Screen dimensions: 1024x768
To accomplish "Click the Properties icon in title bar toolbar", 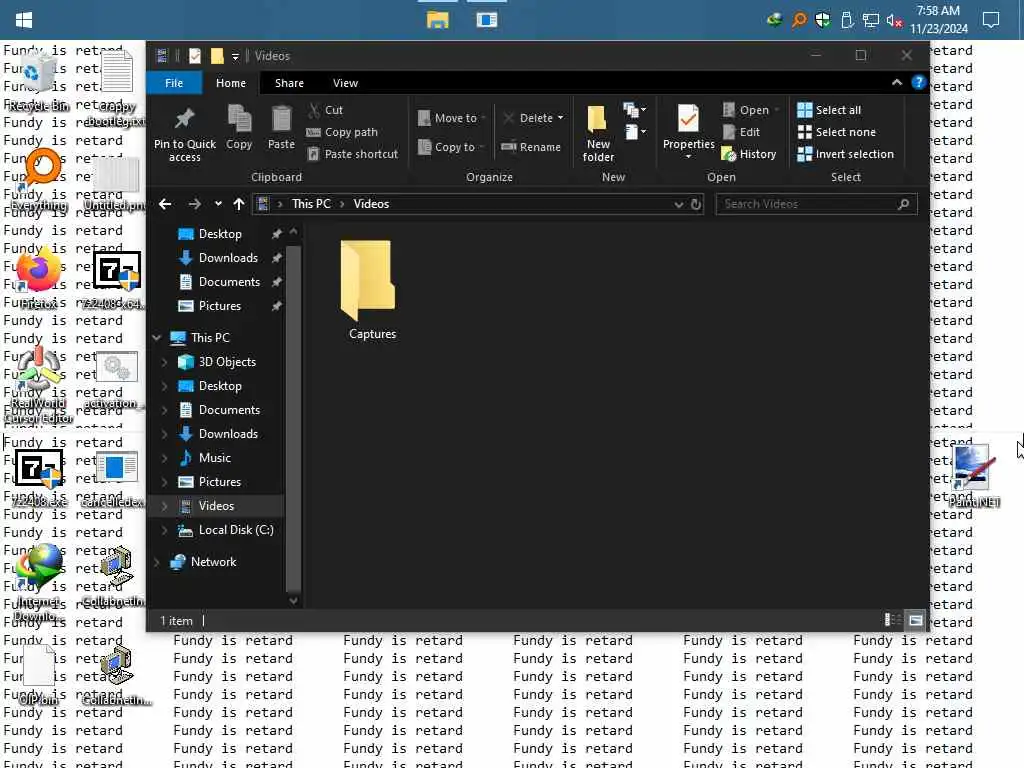I will coord(195,56).
